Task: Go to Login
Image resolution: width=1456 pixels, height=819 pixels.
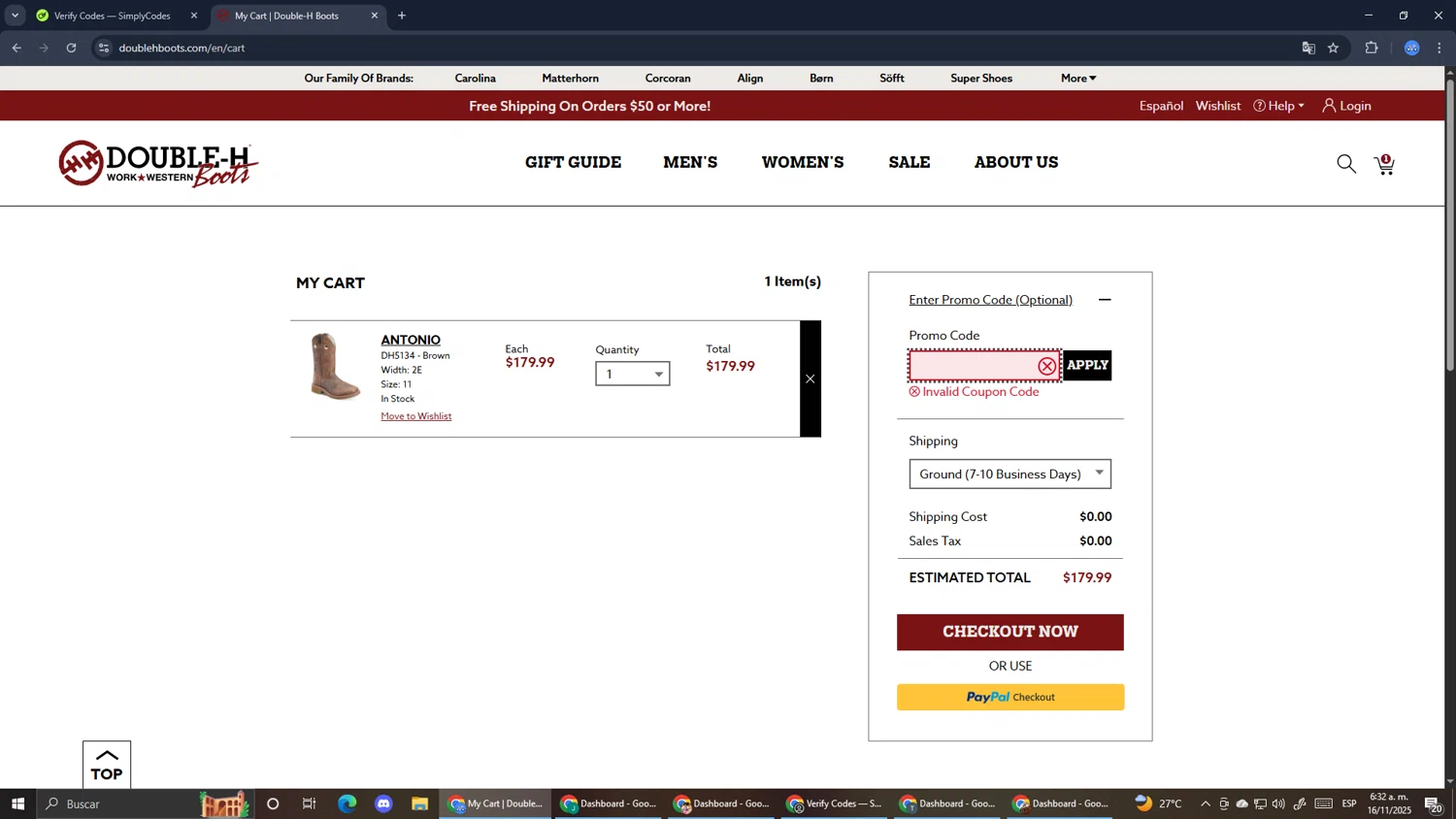Action: tap(1346, 106)
